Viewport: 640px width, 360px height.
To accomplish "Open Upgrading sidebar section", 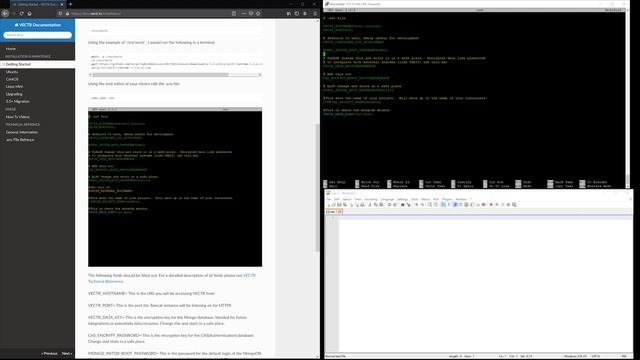I will (x=14, y=94).
